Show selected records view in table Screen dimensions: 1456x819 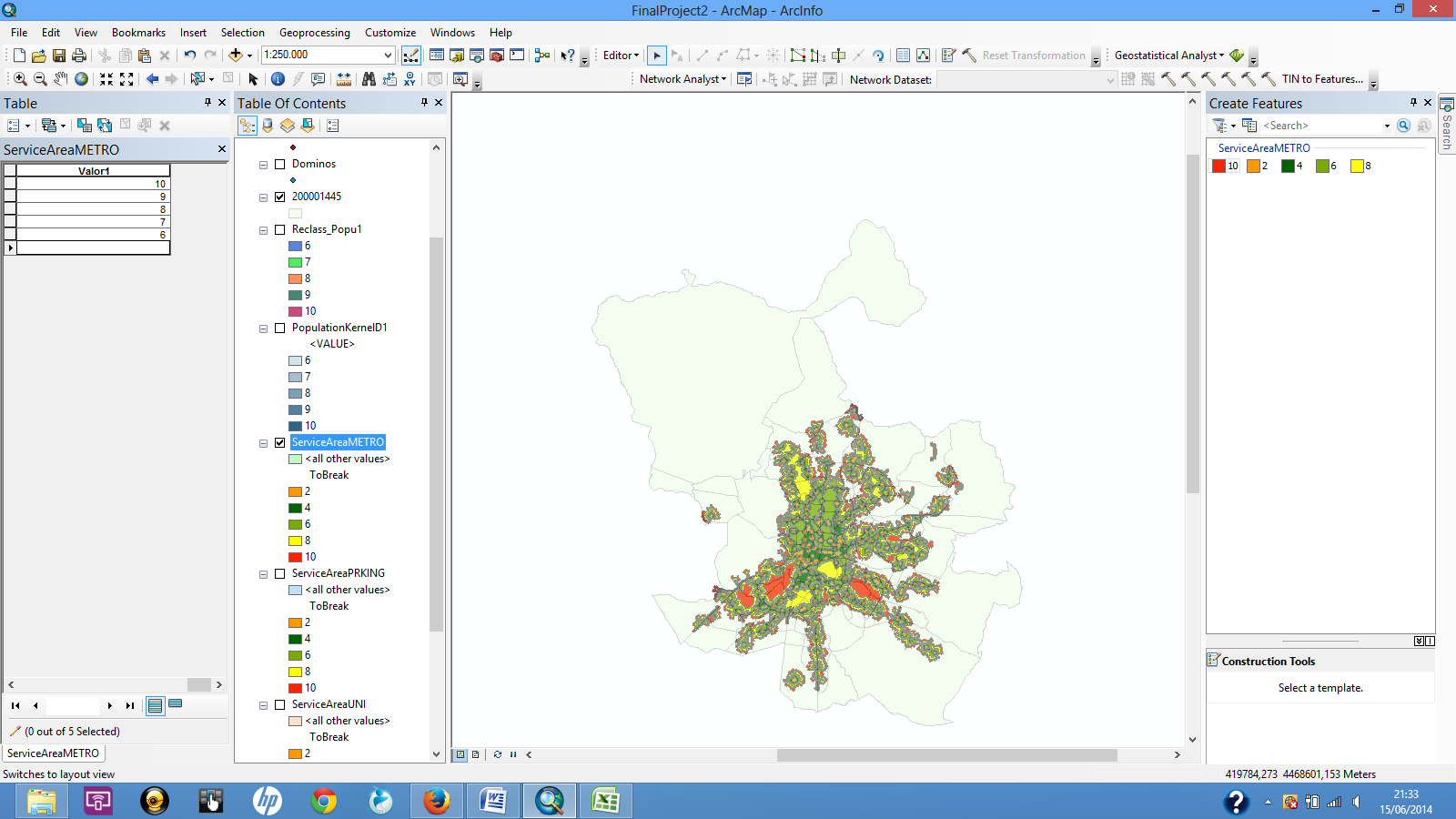pos(176,704)
